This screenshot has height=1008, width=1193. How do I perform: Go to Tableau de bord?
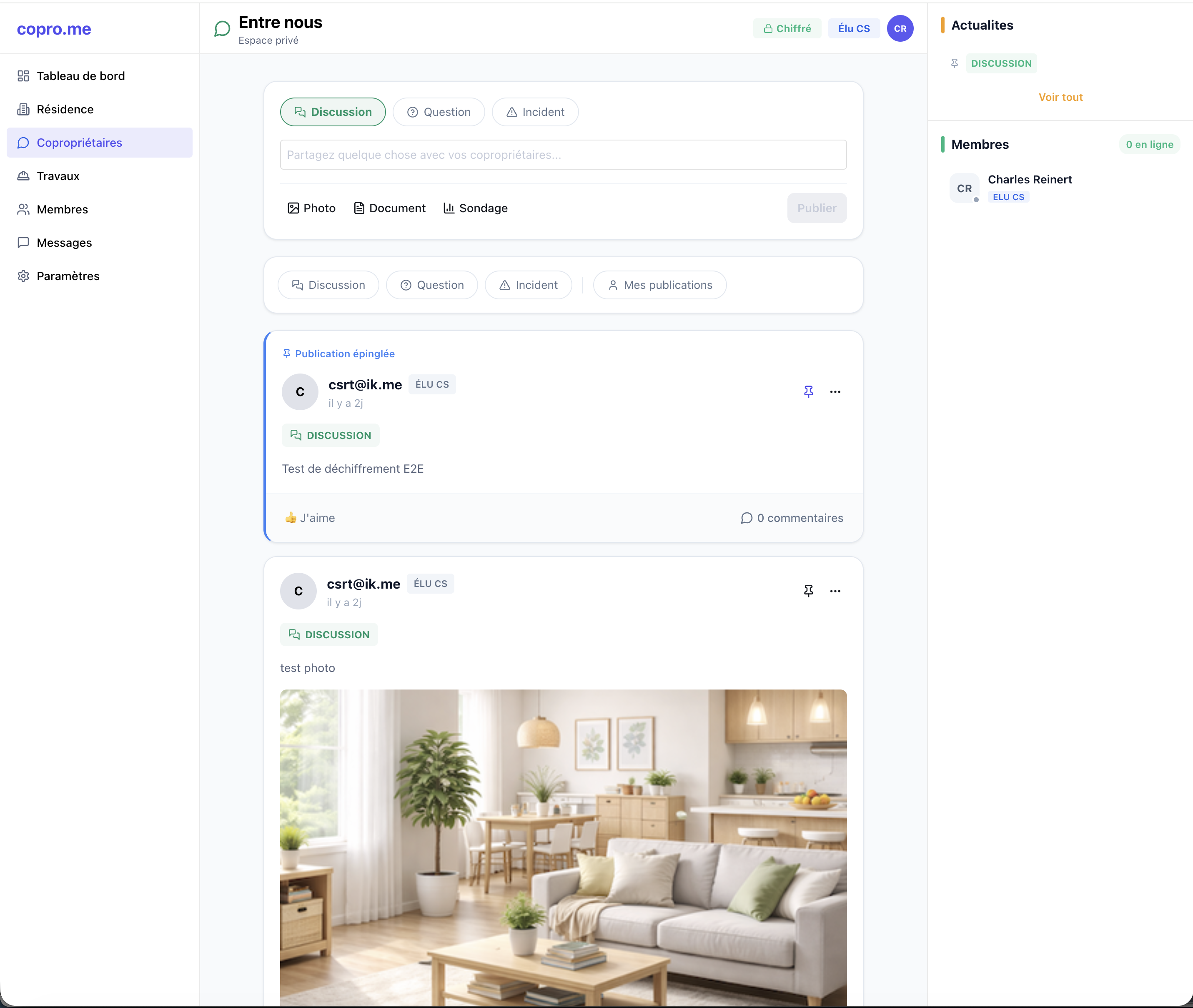(x=80, y=76)
